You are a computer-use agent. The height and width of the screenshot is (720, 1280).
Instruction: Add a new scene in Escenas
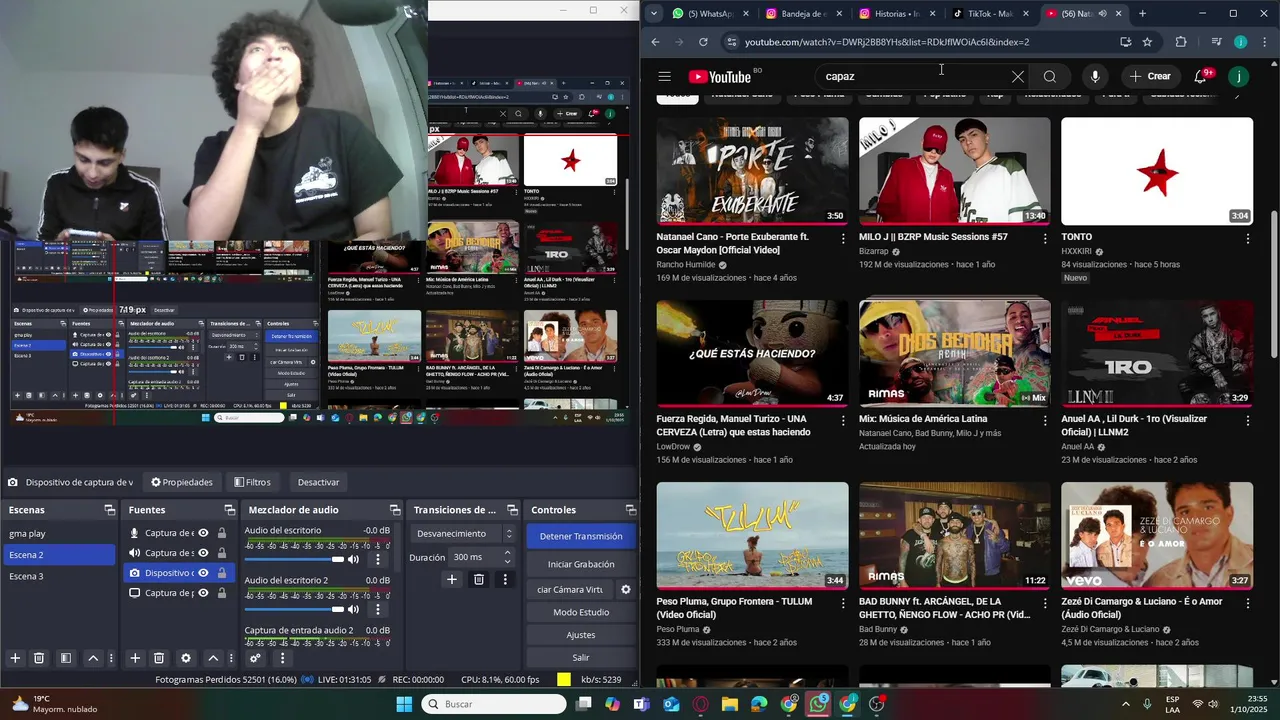(x=15, y=658)
